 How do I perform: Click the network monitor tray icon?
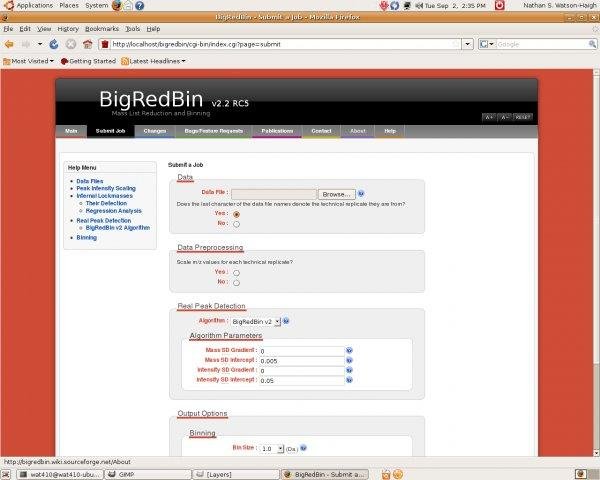[407, 6]
